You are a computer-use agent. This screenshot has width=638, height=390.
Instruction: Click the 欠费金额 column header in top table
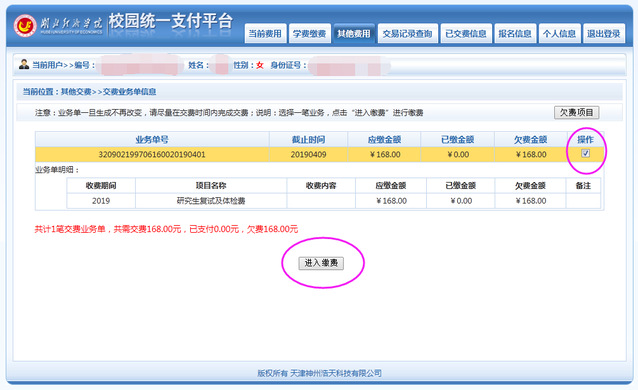(x=531, y=140)
